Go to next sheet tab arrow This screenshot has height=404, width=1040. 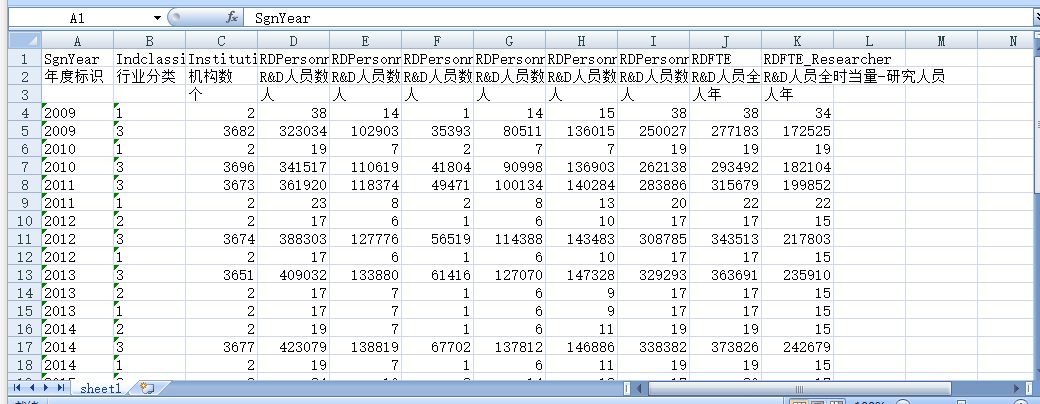point(45,387)
